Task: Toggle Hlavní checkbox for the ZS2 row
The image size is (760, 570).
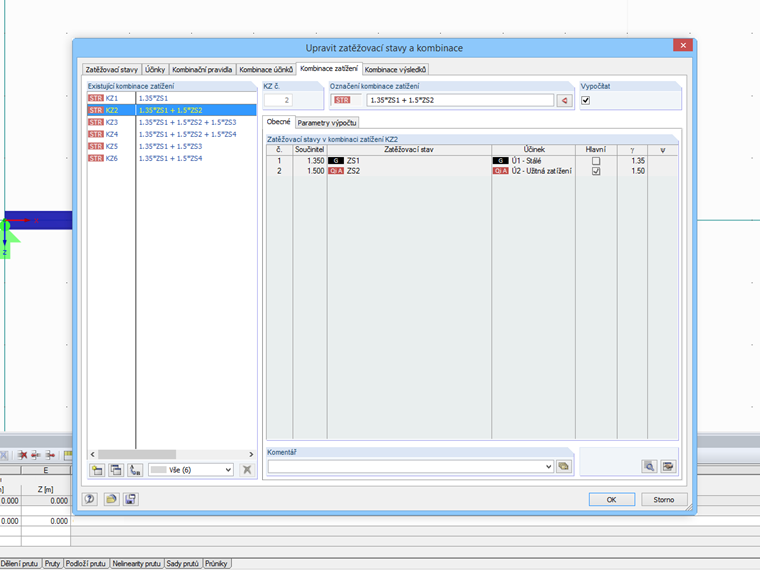Action: (596, 171)
